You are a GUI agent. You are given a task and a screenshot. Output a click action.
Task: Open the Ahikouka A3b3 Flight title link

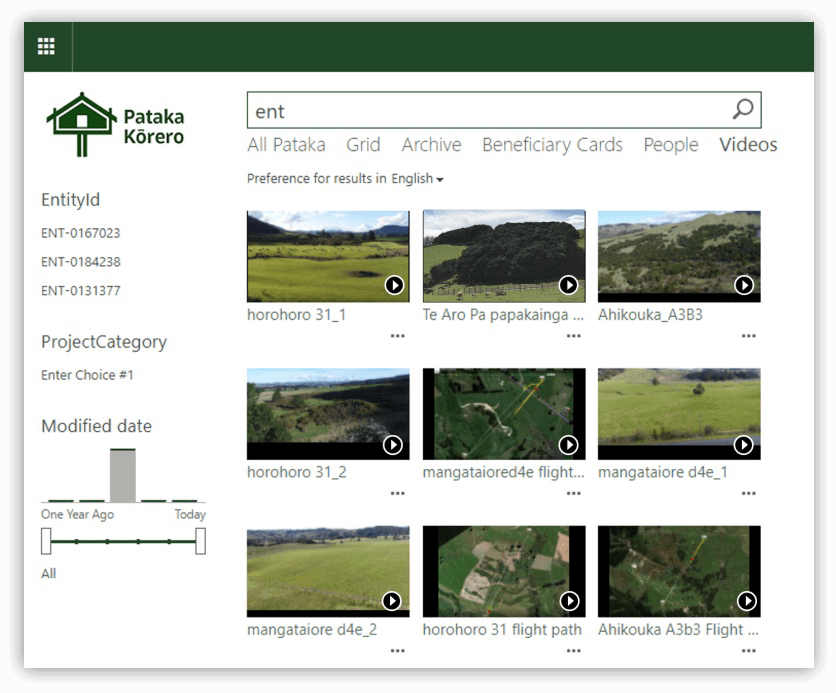pos(678,630)
